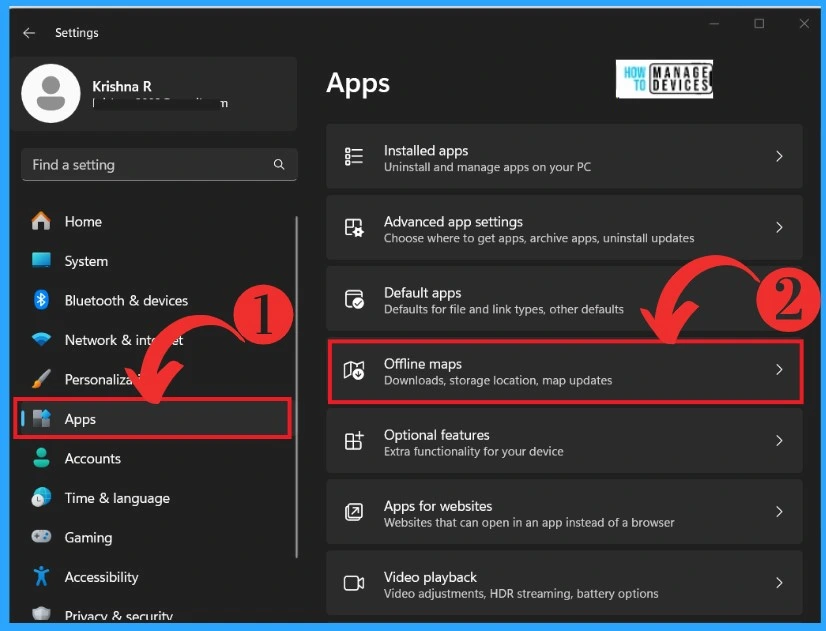Go to Home in sidebar
The height and width of the screenshot is (631, 826).
tap(155, 221)
